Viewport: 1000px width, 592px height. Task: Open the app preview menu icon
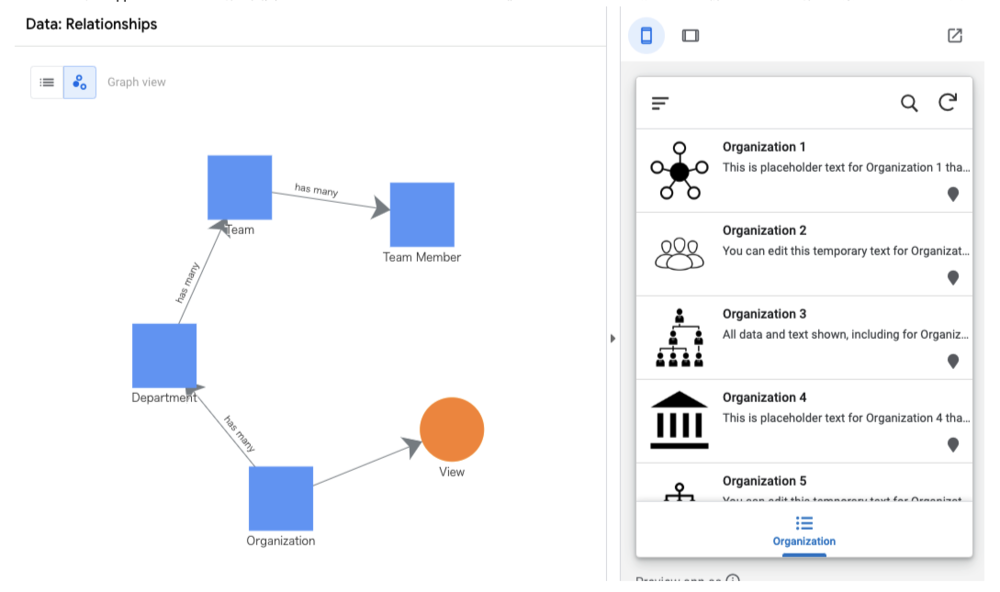click(x=660, y=103)
